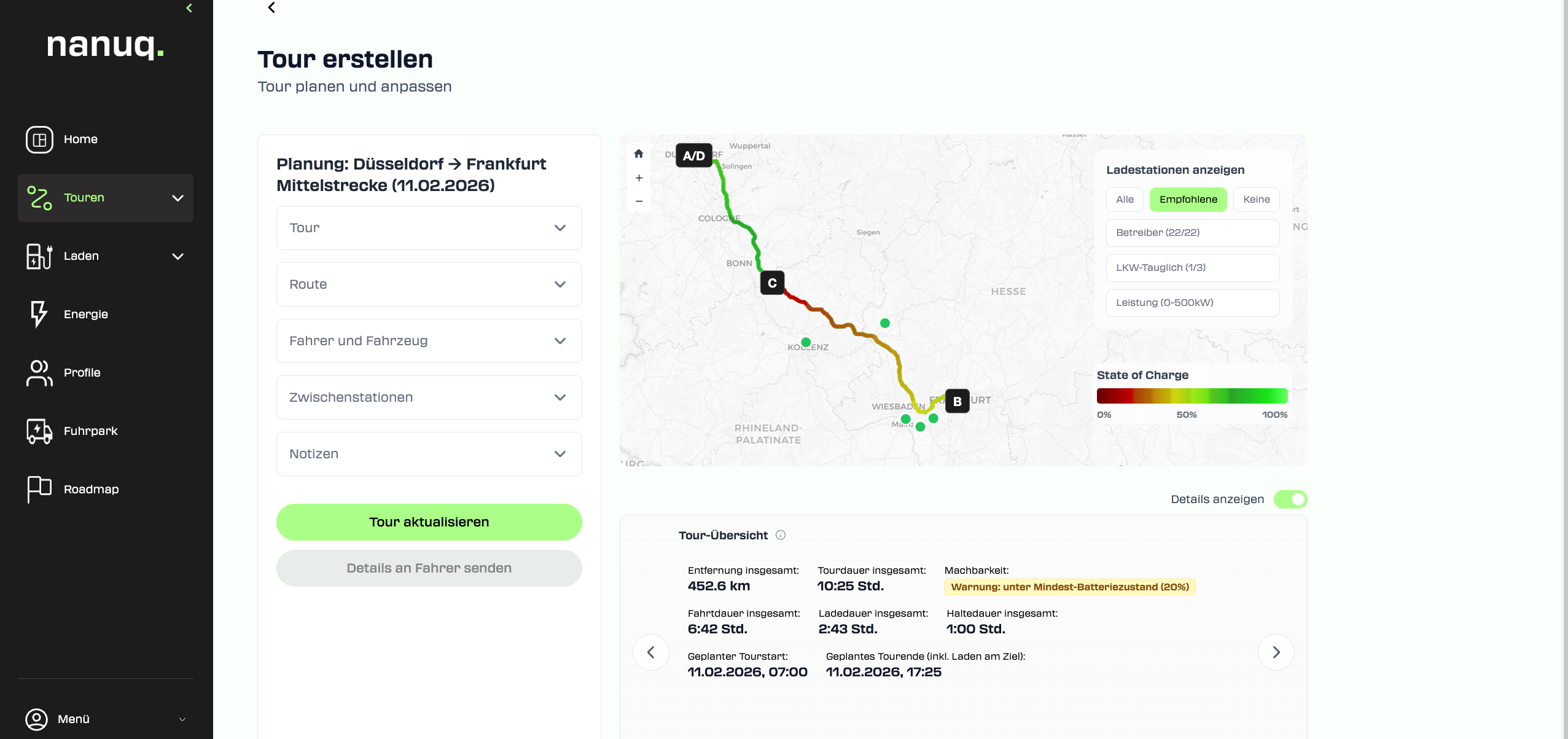The image size is (1568, 739).
Task: Open the Home menu item
Action: click(x=80, y=139)
